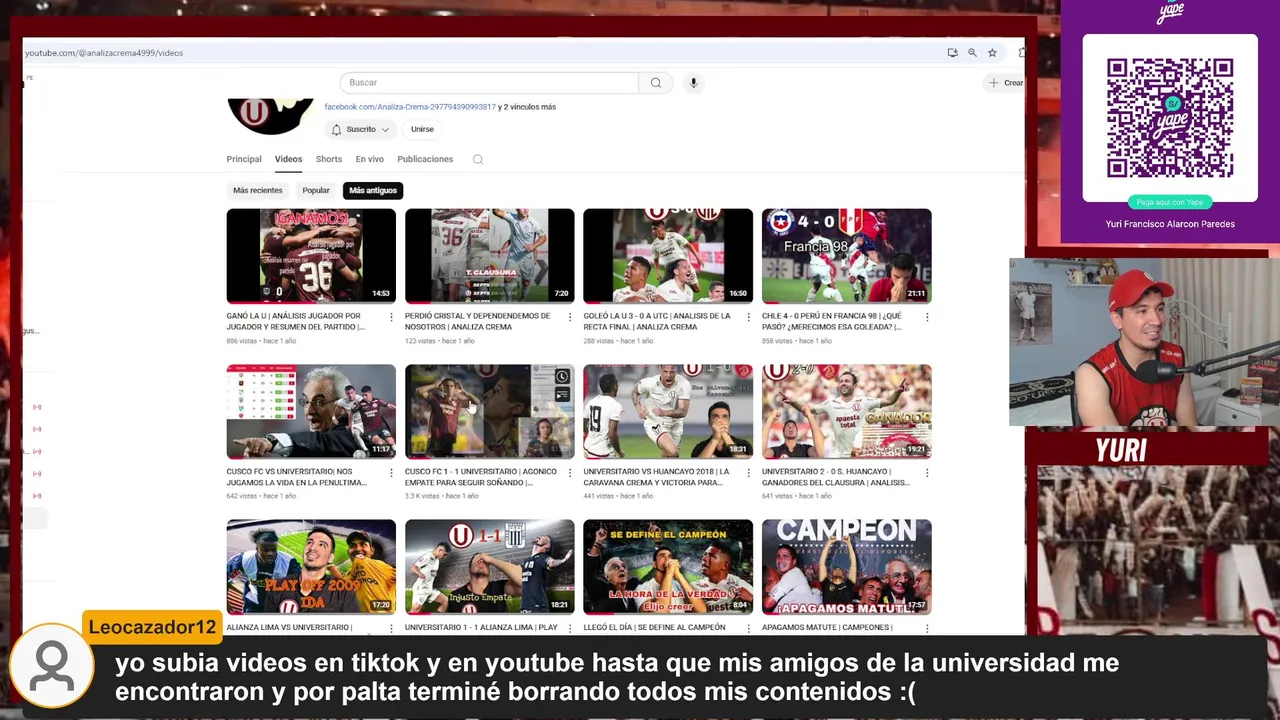Open three-dot menu for 'CUSCO FC VS UNIVERSITARIO' video
The width and height of the screenshot is (1280, 720).
tap(391, 472)
